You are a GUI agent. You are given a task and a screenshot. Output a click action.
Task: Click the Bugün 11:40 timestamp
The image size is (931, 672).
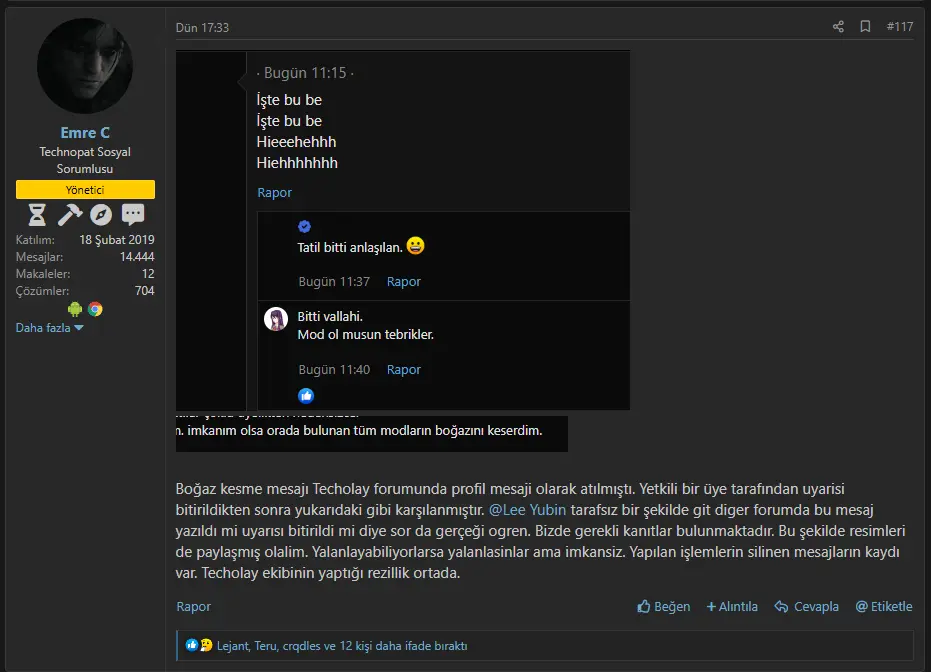click(334, 369)
